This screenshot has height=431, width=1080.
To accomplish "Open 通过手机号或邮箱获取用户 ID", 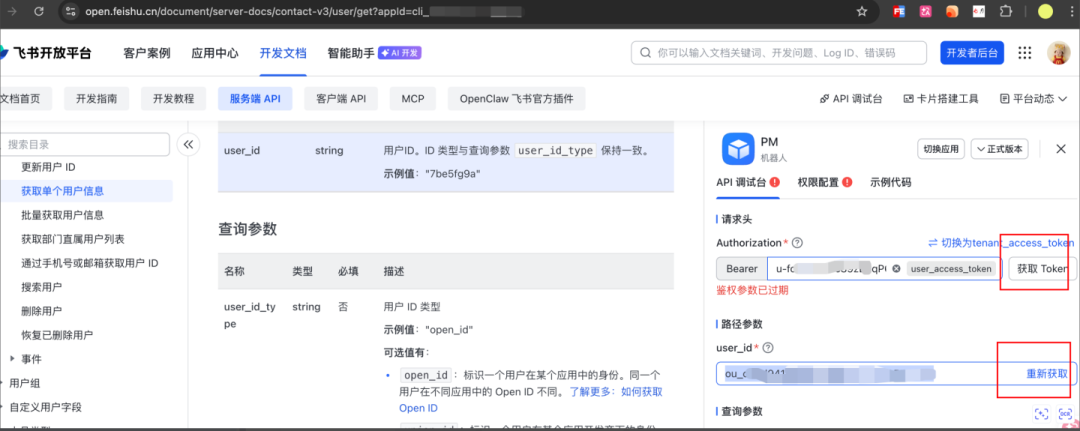I will (x=90, y=263).
